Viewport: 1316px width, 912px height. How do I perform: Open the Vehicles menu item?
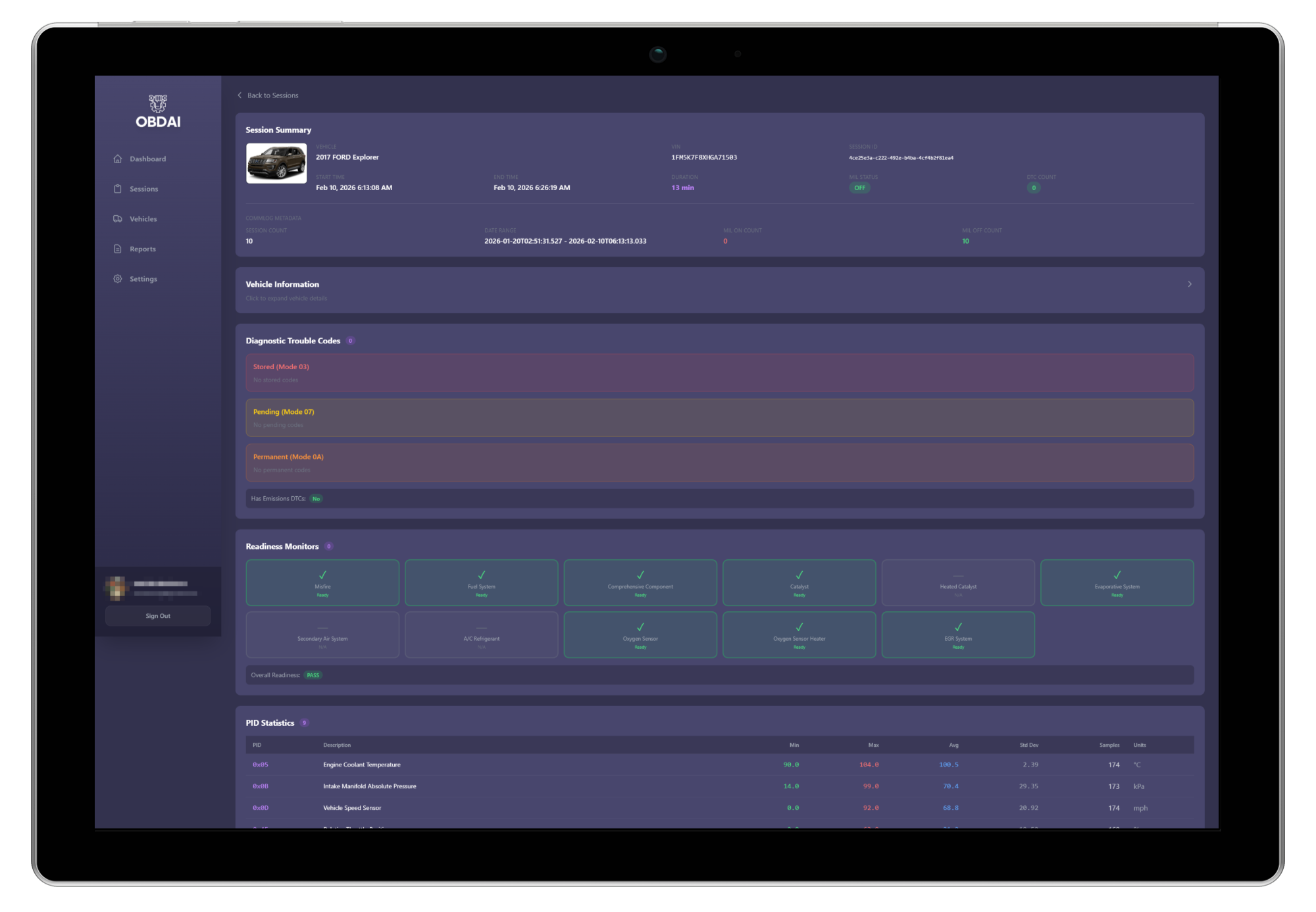143,218
